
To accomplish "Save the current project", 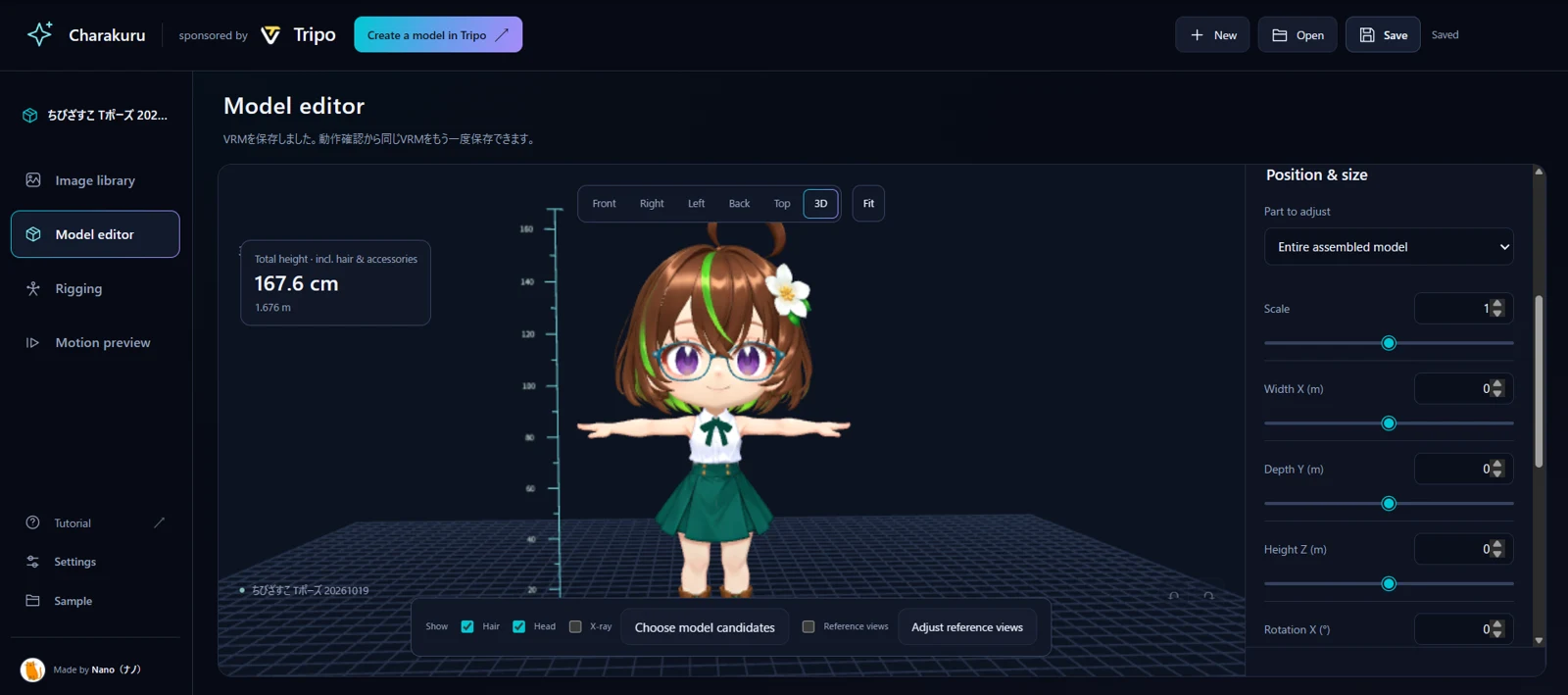I will pos(1383,34).
